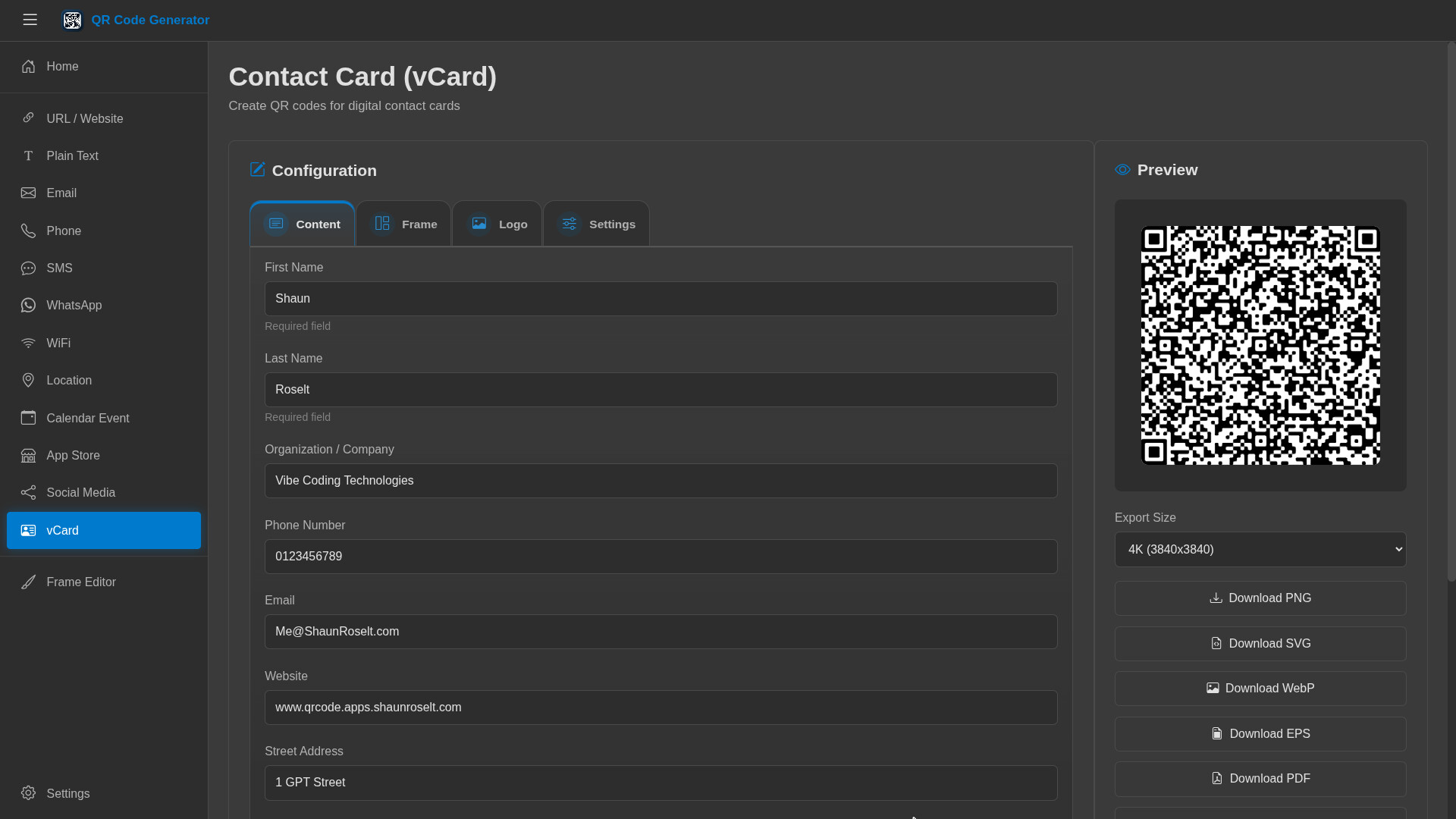Viewport: 1456px width, 819px height.
Task: Open Frame Editor from sidebar
Action: coord(104,582)
